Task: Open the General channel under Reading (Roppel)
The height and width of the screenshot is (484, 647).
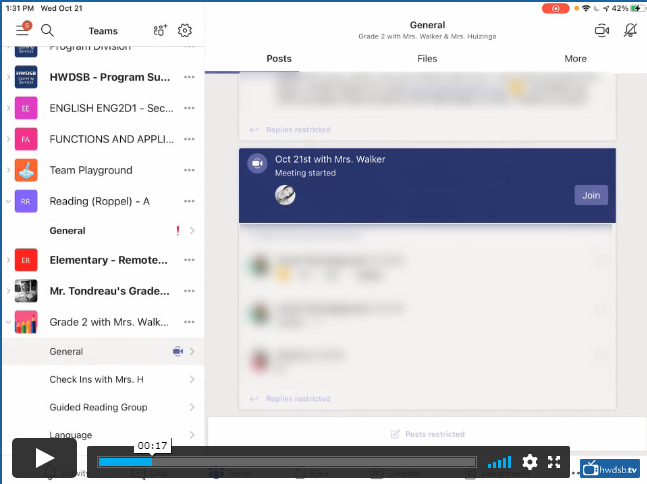Action: click(x=104, y=231)
